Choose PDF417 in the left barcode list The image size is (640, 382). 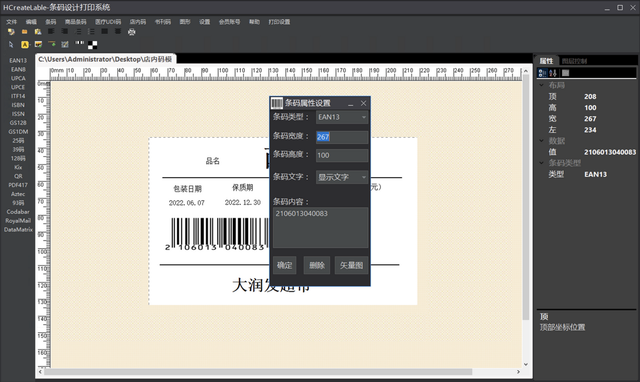(18, 185)
